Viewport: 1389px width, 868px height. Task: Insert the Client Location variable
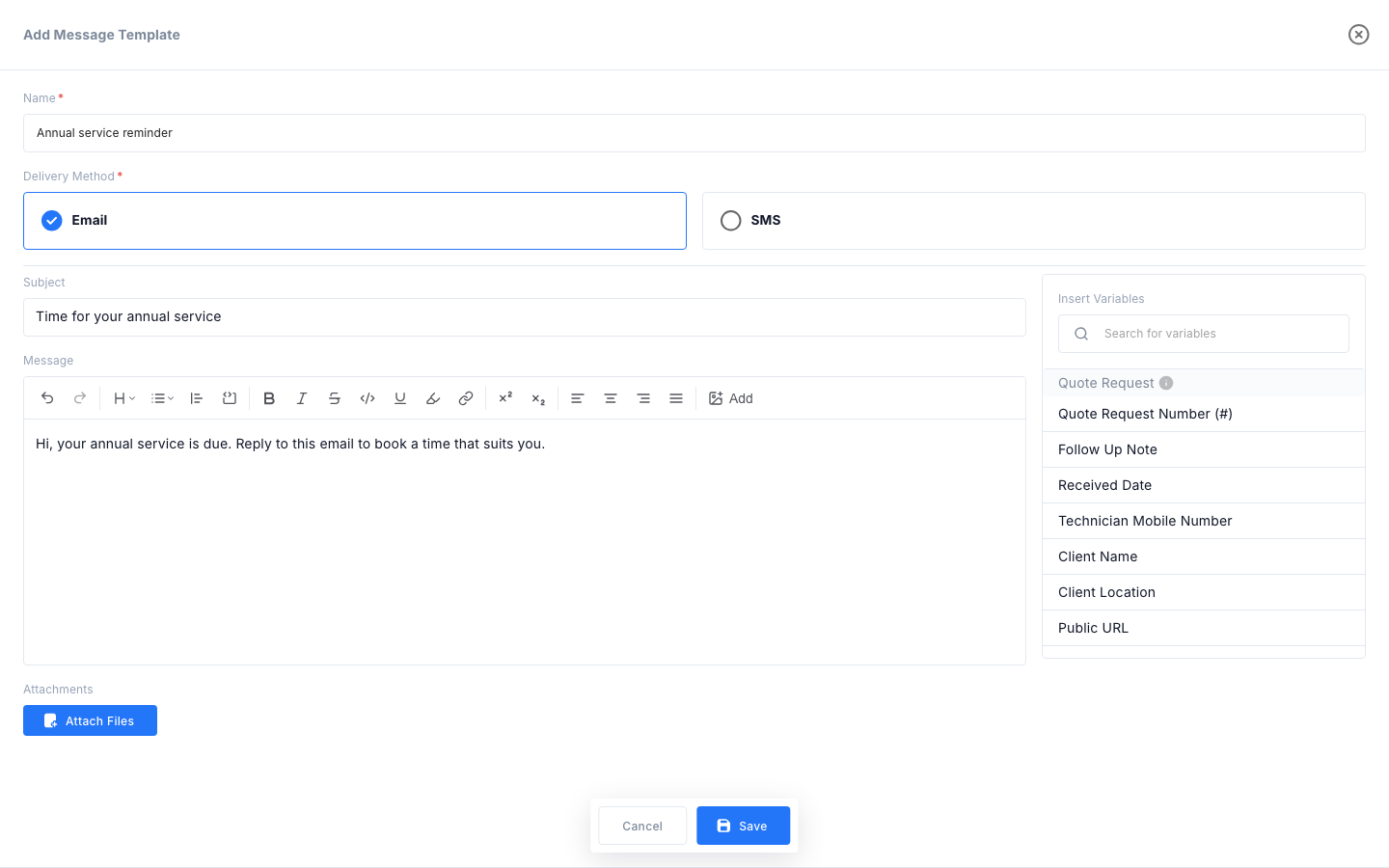pyautogui.click(x=1204, y=592)
